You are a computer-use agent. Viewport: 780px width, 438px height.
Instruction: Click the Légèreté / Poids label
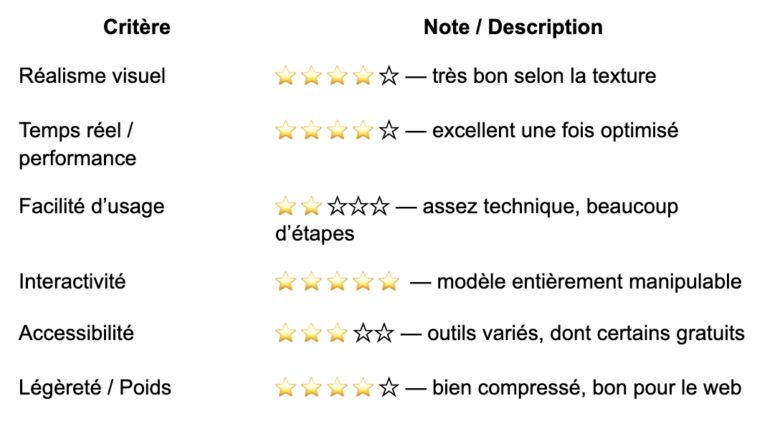point(95,388)
